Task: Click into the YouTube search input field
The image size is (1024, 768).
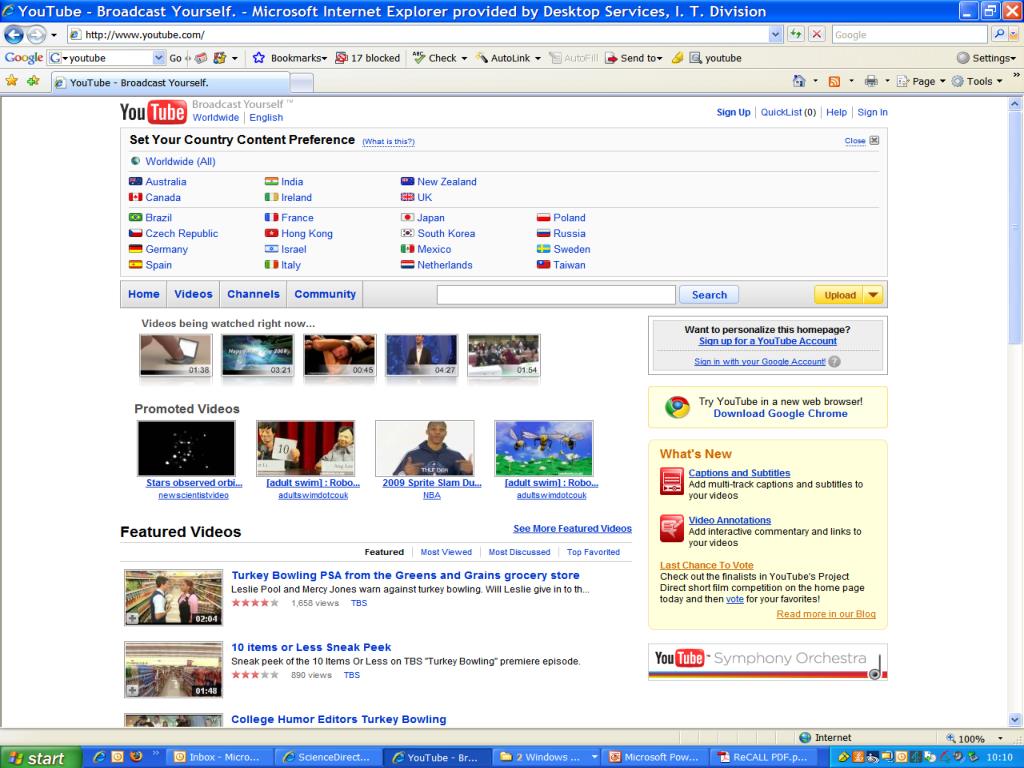Action: coord(556,295)
